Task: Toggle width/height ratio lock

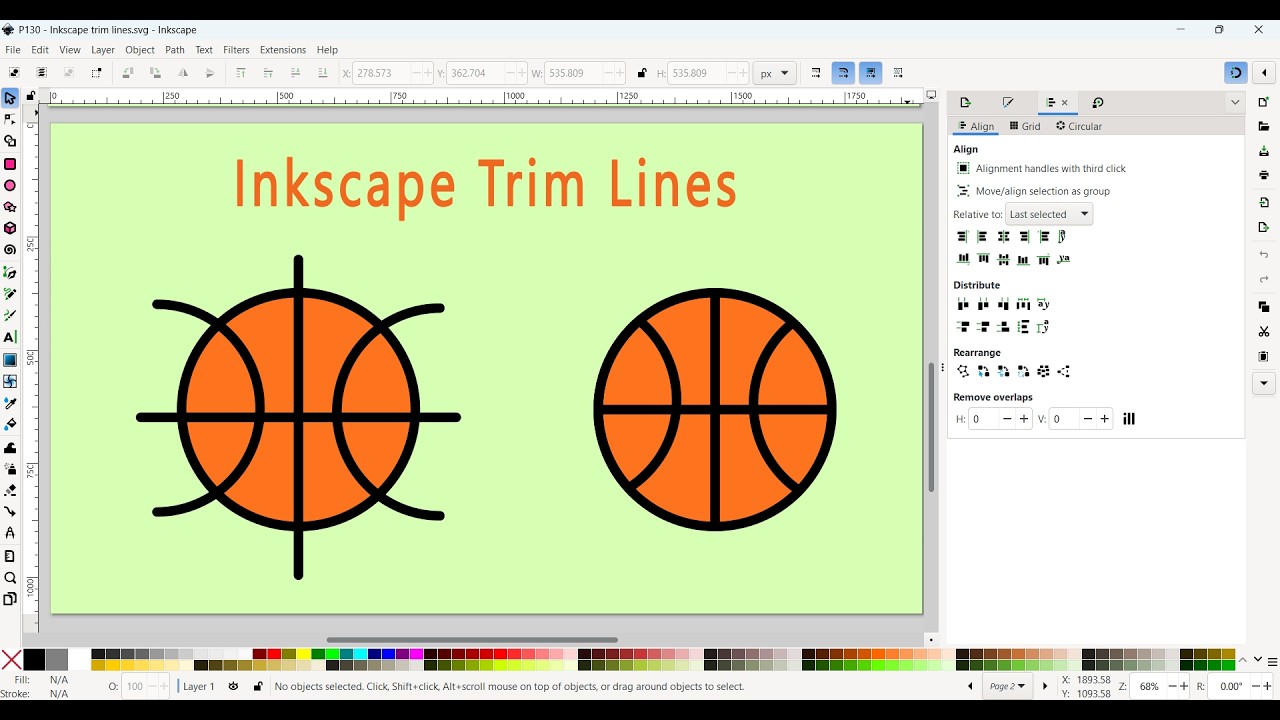Action: coord(642,73)
